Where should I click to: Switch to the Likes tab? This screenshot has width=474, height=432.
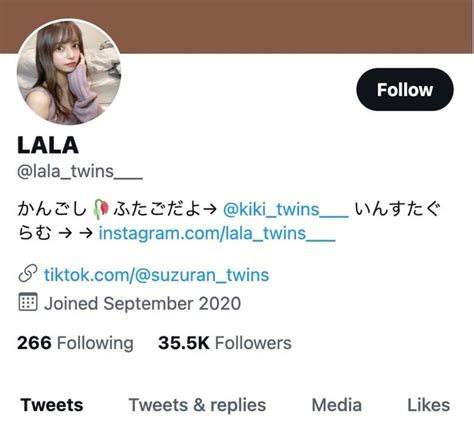[x=428, y=405]
